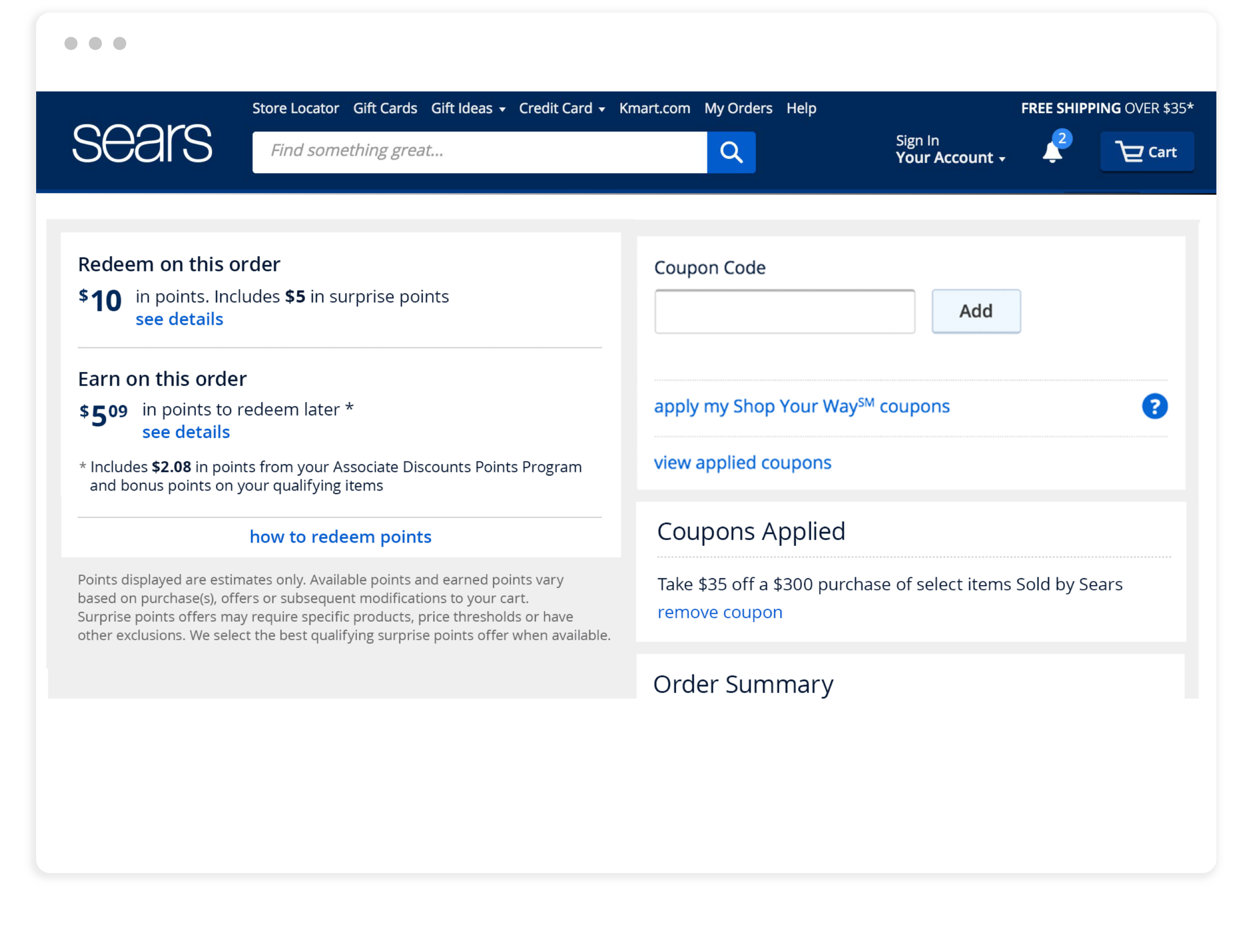Screen dimensions: 1254x952
Task: Expand the Gift Ideas dropdown
Action: click(468, 108)
